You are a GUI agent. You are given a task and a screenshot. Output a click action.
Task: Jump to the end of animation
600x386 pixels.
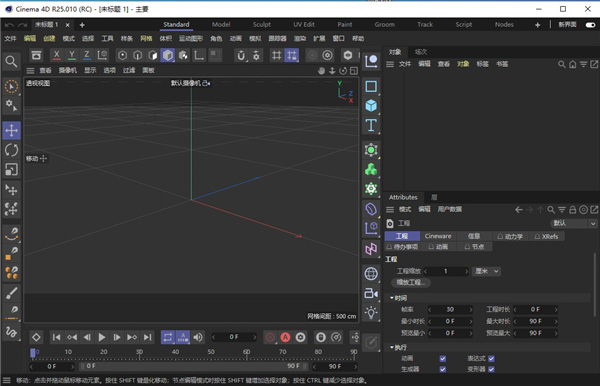(x=147, y=337)
